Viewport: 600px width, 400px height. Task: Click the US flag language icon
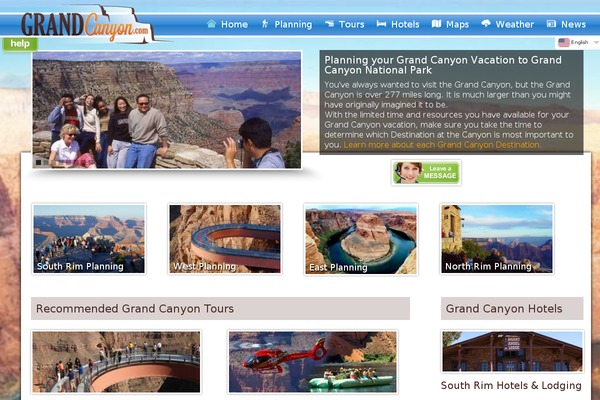click(564, 42)
